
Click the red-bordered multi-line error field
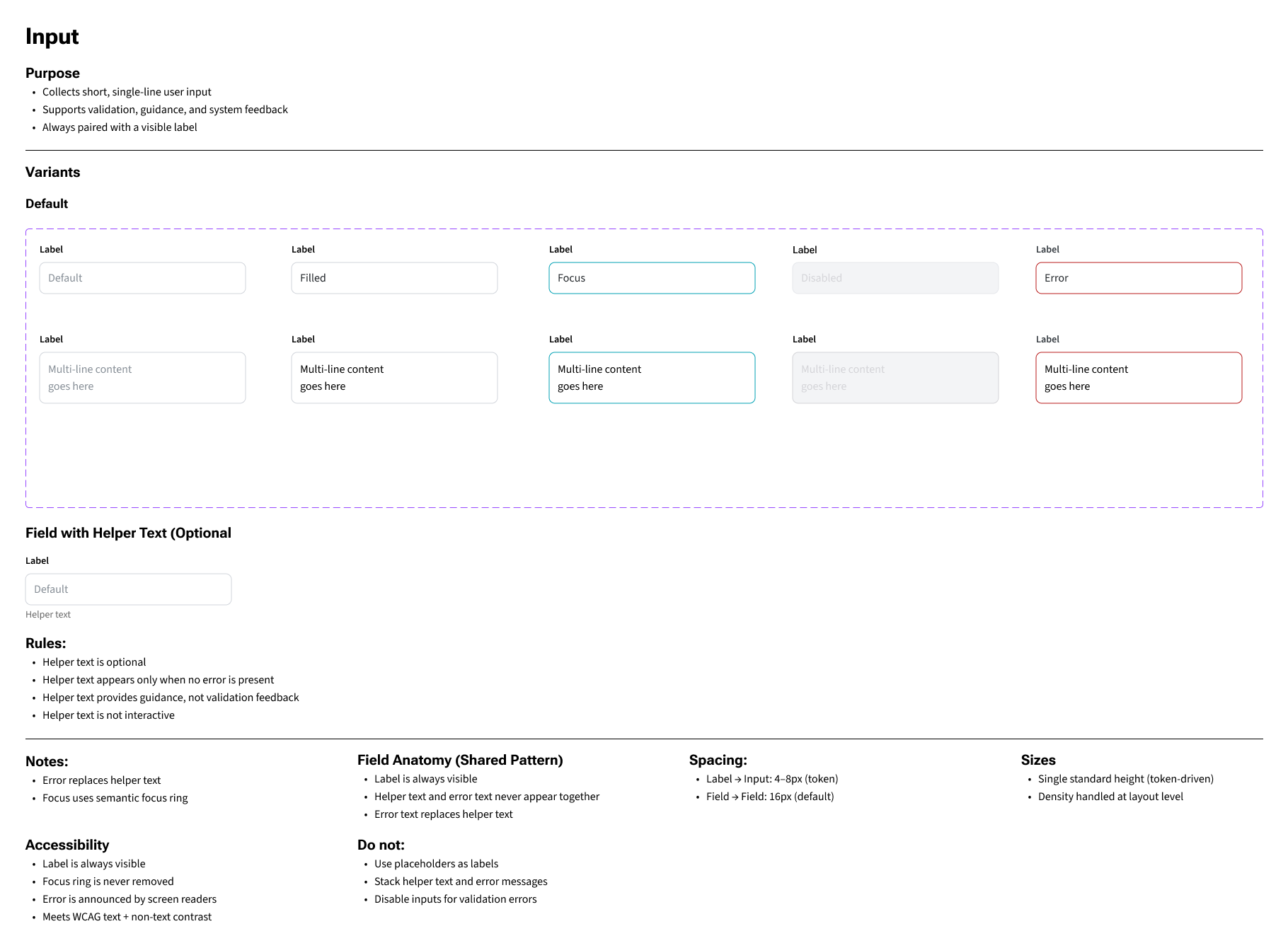(1139, 378)
